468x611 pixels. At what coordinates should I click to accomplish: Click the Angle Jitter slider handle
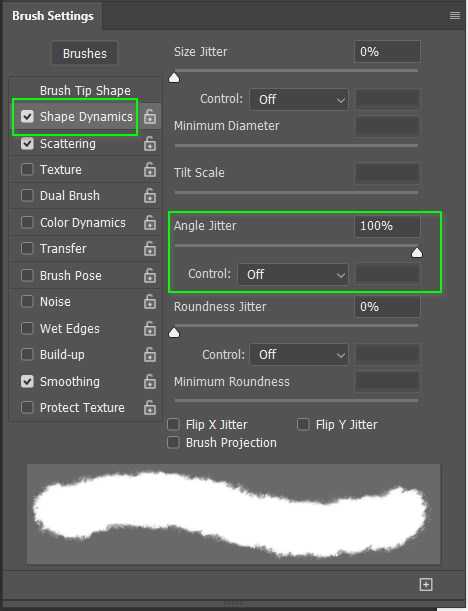[x=417, y=253]
